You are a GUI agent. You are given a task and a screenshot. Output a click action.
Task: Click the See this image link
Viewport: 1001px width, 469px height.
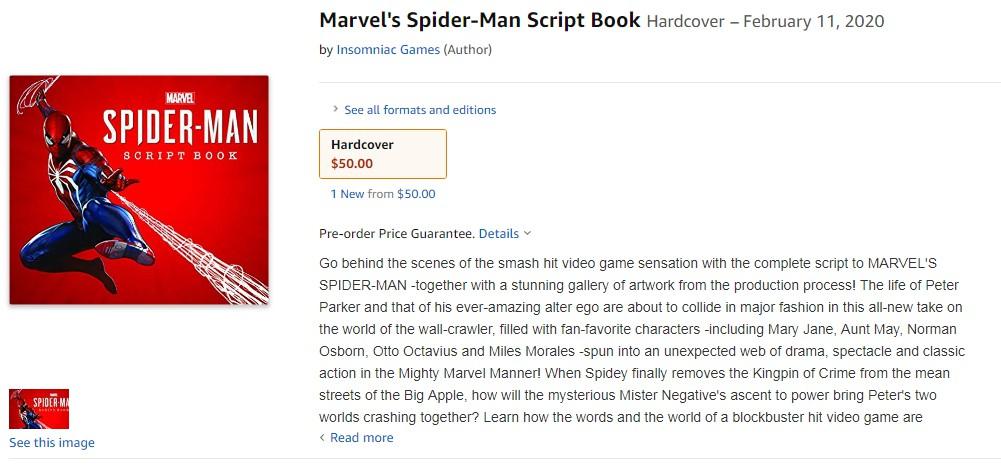(52, 443)
